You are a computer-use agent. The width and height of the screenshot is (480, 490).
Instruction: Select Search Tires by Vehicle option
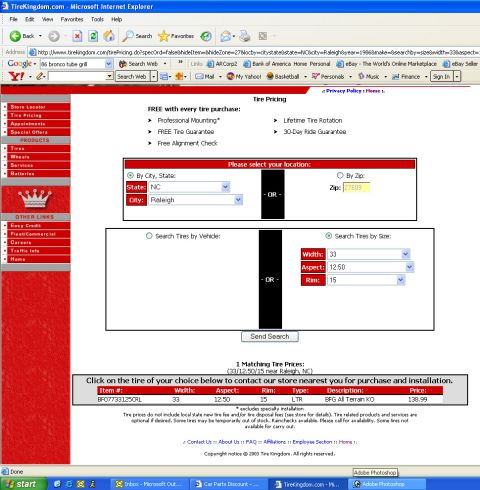pos(149,236)
